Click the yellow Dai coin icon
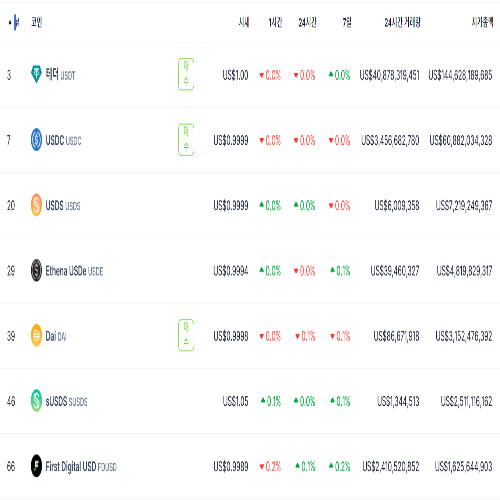Screen dimensions: 500x500 point(36,335)
